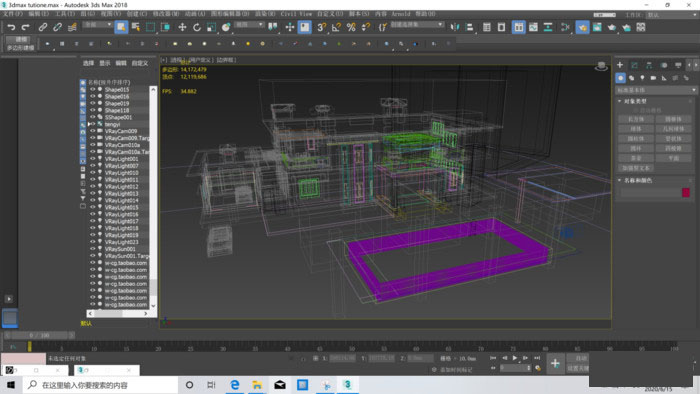
Task: Open the Schematic View icon
Action: click(548, 27)
